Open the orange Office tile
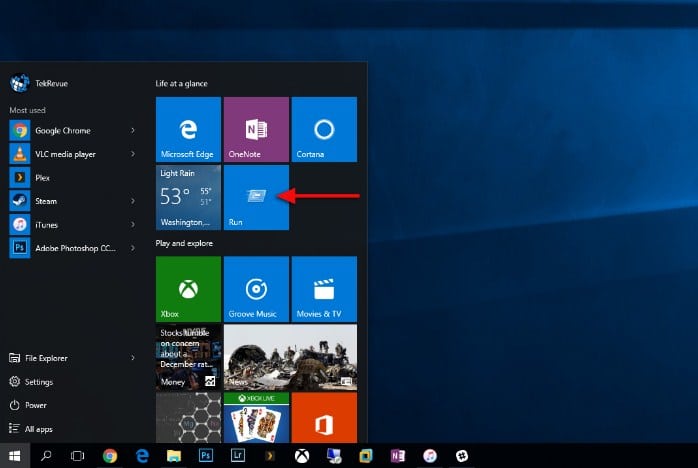698x468 pixels. (324, 418)
